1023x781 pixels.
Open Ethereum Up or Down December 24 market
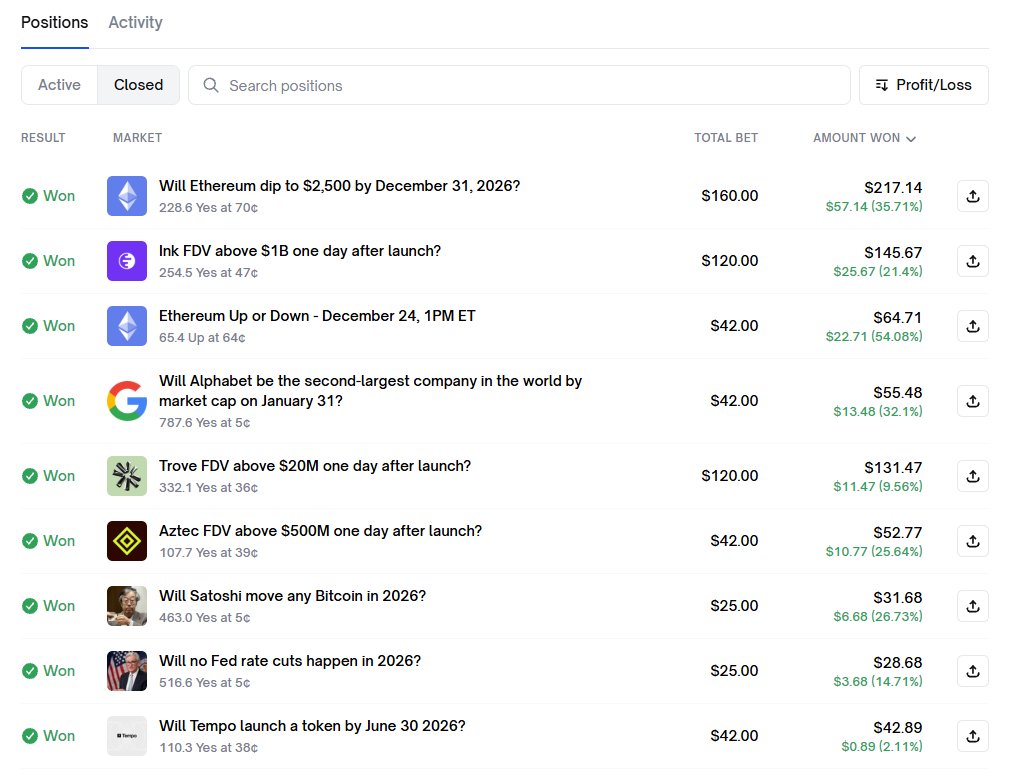[x=317, y=316]
